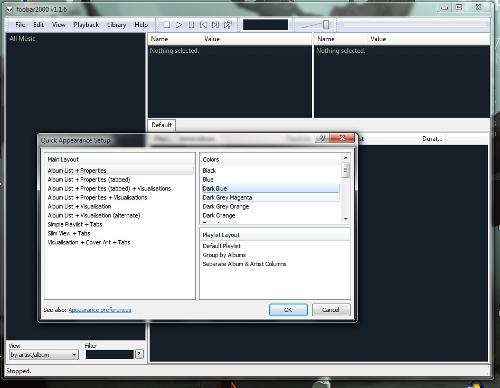Click the Playlist Layout column header
Image resolution: width=500 pixels, height=388 pixels.
click(275, 235)
